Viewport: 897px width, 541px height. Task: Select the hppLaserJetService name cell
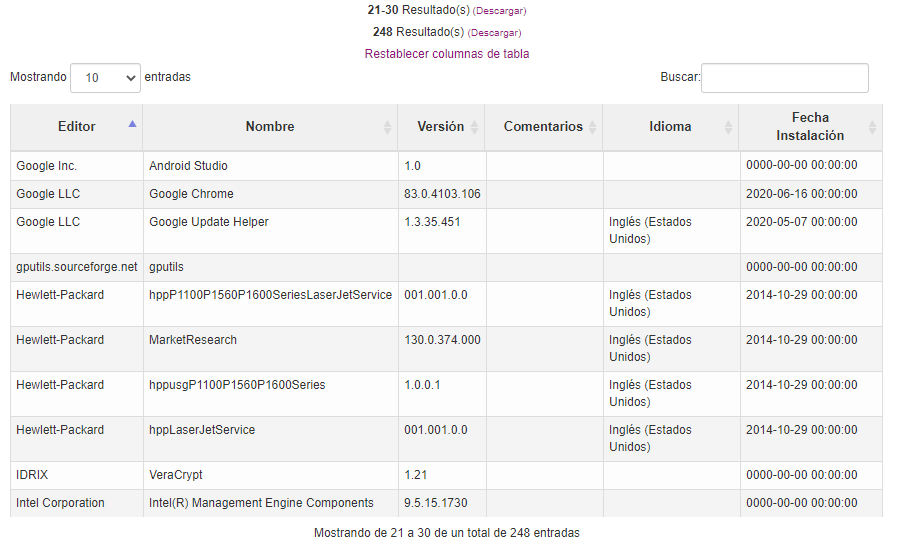[x=271, y=439]
